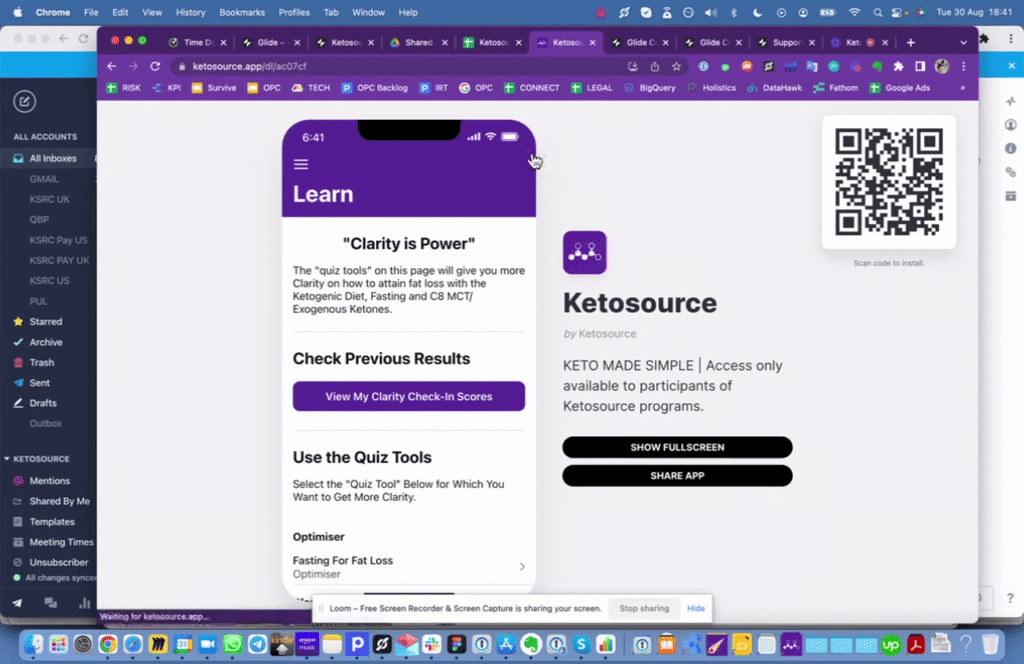Open the Chrome side panel icon
This screenshot has width=1024, height=664.
[x=920, y=66]
